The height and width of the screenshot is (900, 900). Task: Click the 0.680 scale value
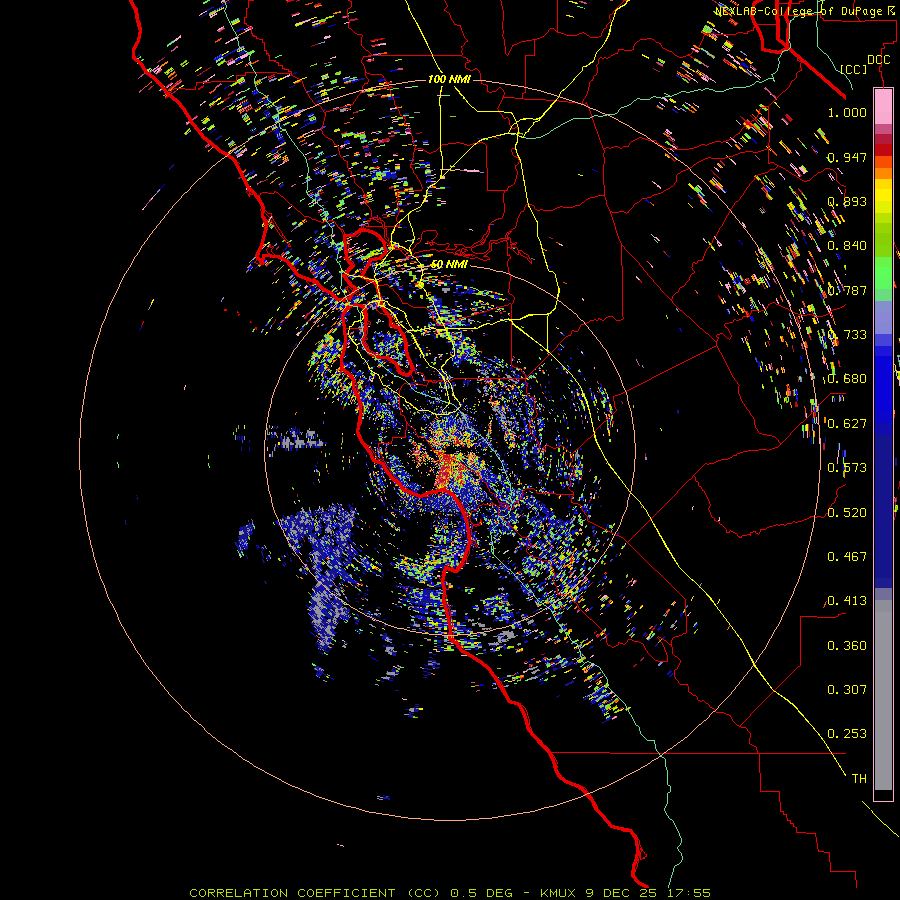[847, 379]
